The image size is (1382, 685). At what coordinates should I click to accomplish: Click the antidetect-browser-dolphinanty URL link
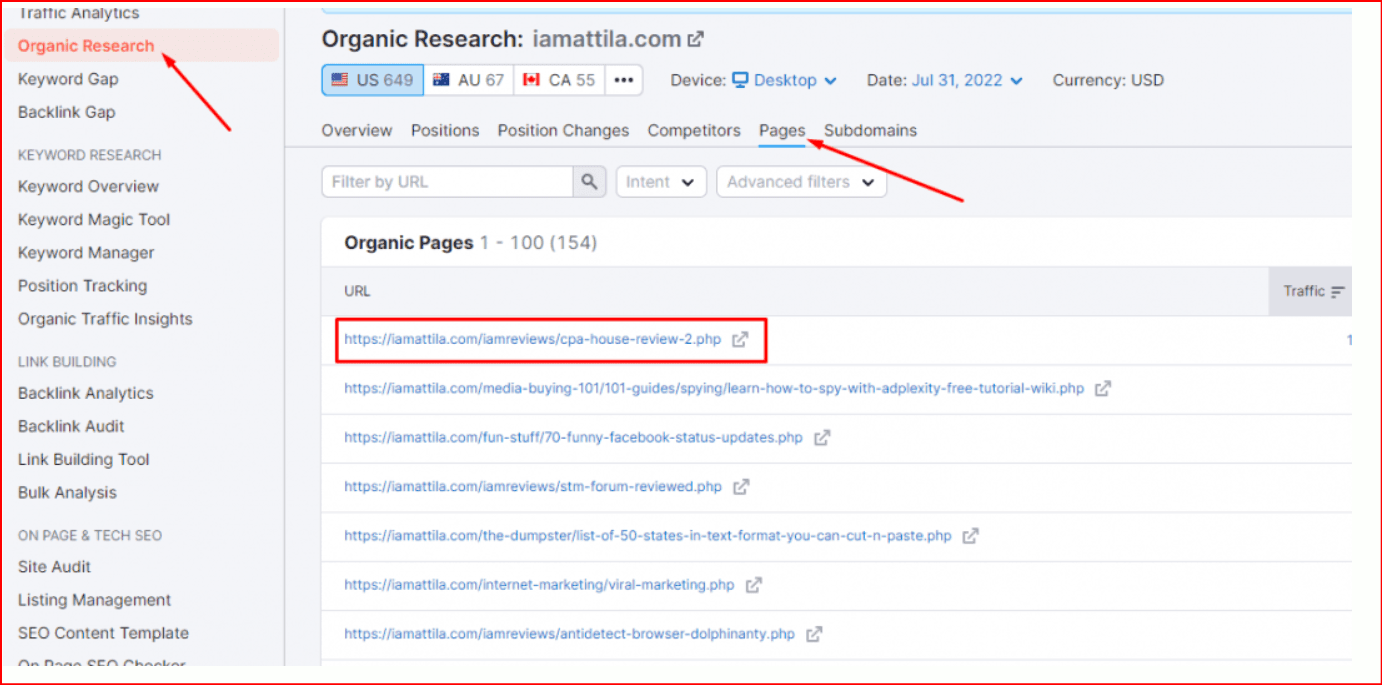point(569,634)
